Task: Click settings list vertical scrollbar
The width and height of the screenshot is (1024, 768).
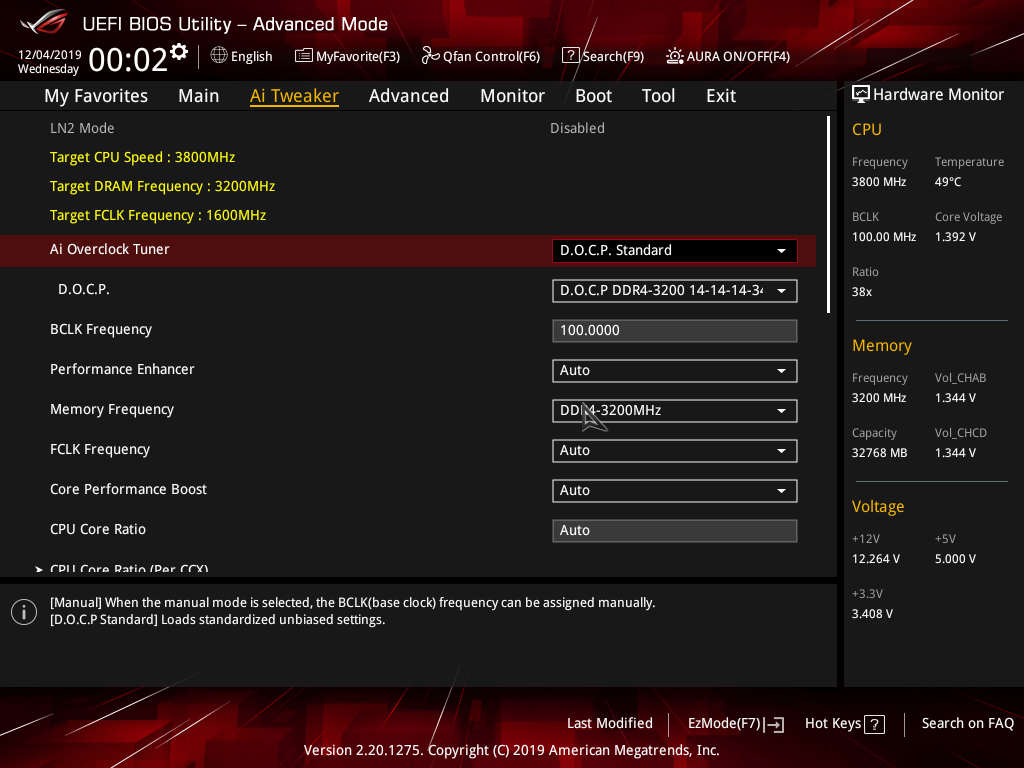Action: coord(828,215)
